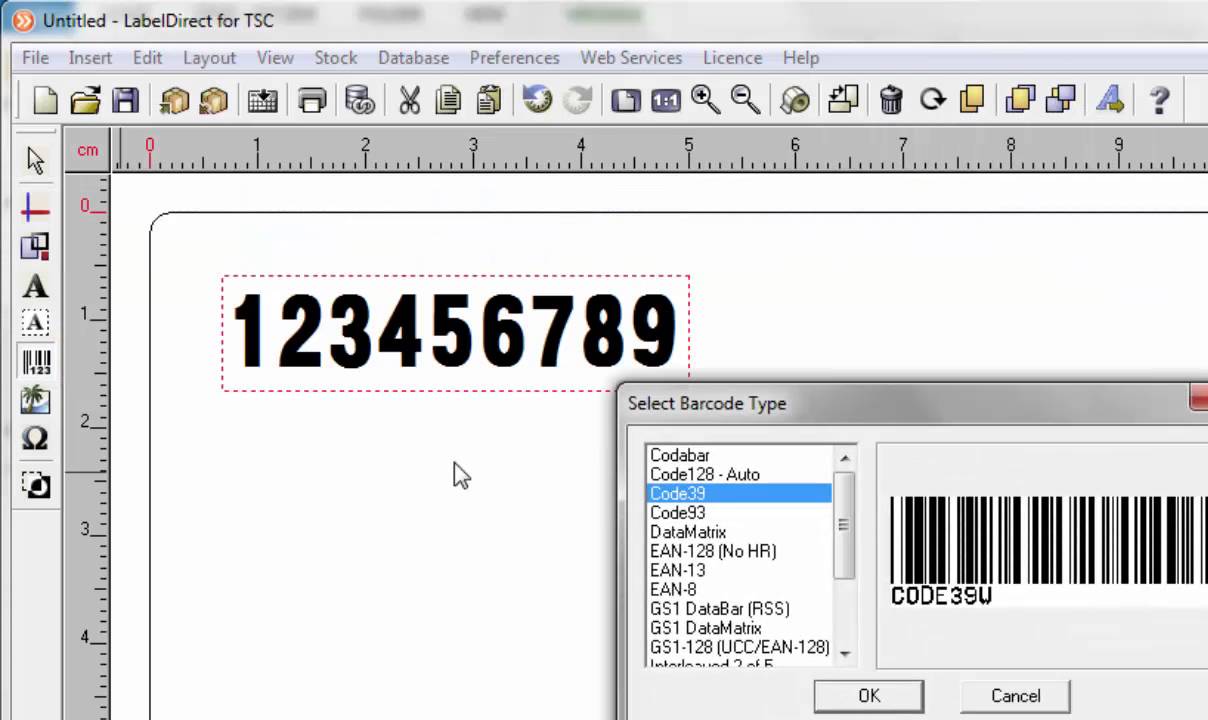Viewport: 1208px width, 720px height.
Task: Open the Preferences menu
Action: pos(514,58)
